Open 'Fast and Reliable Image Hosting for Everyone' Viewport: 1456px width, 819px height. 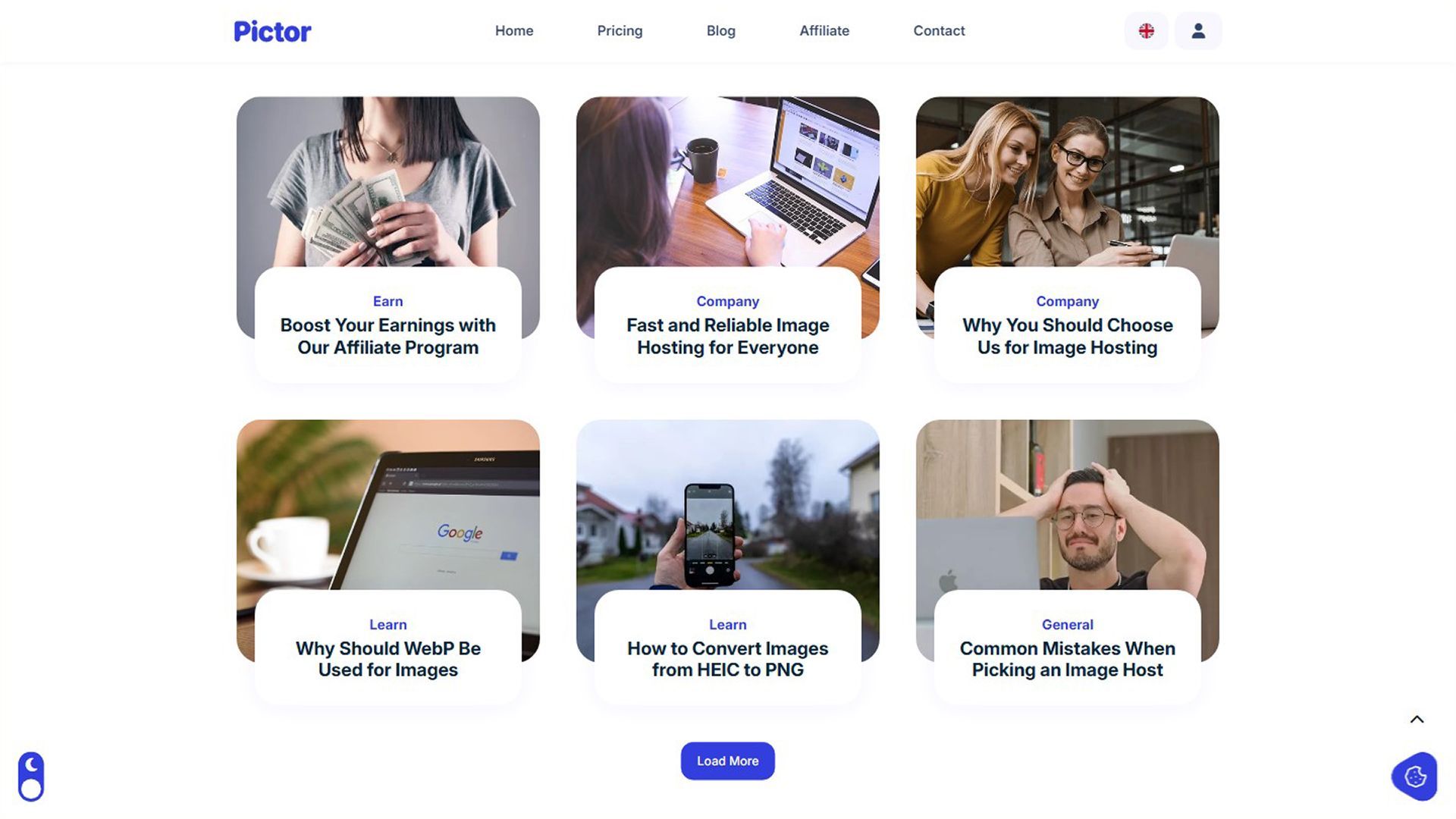click(727, 336)
